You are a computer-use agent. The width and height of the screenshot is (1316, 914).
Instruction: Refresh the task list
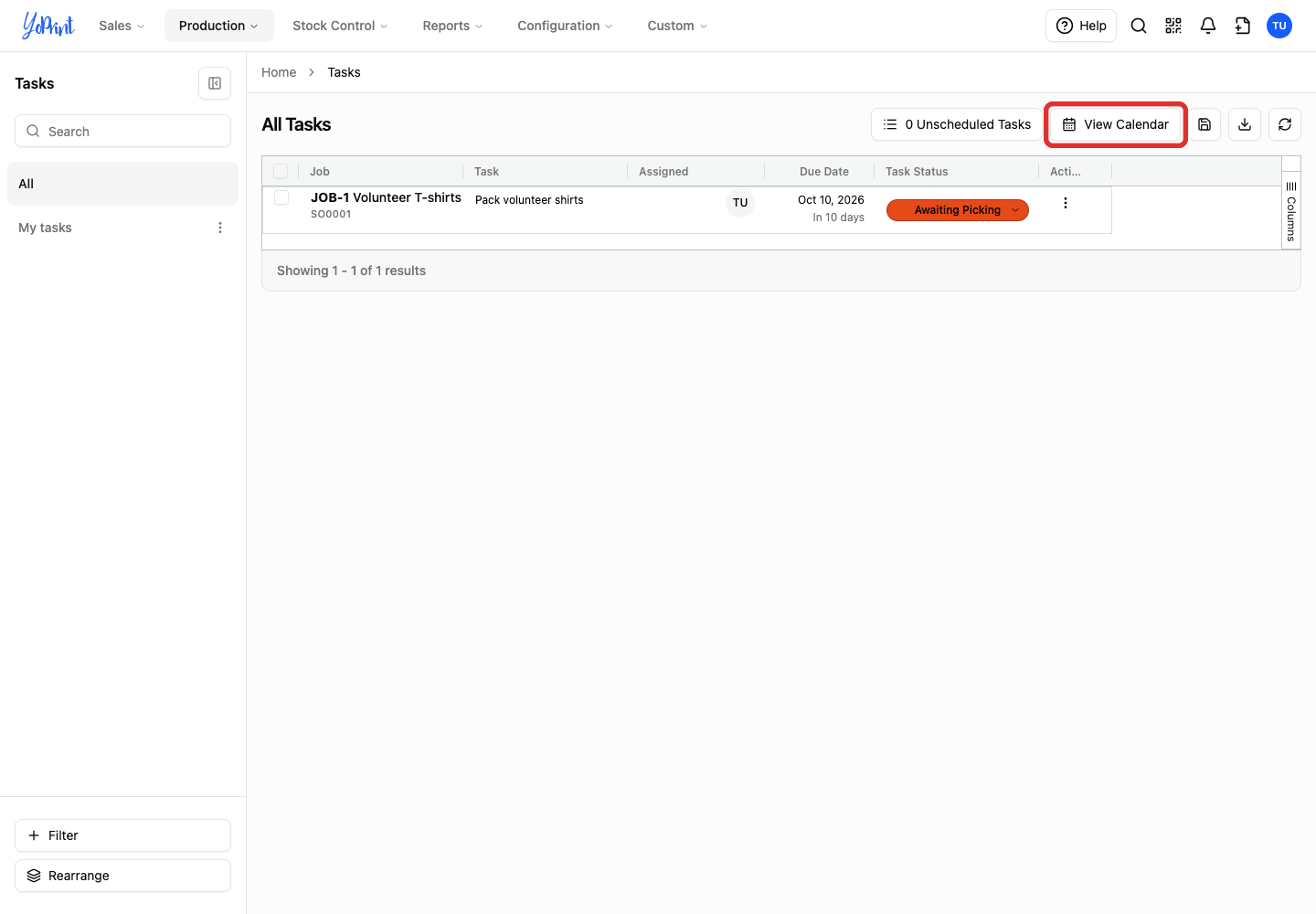1285,124
